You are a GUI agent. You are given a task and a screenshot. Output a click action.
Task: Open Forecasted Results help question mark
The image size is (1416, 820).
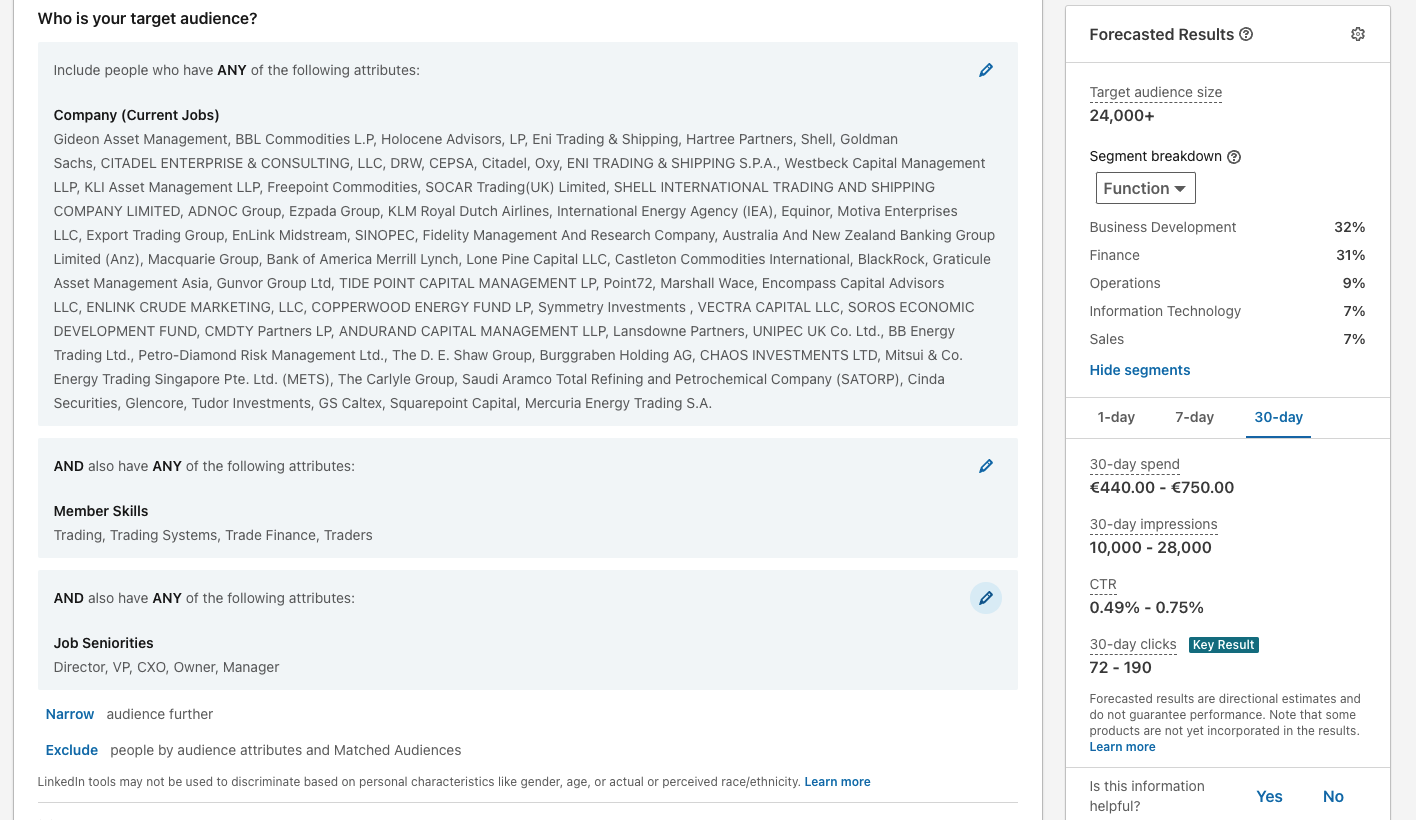coord(1246,34)
